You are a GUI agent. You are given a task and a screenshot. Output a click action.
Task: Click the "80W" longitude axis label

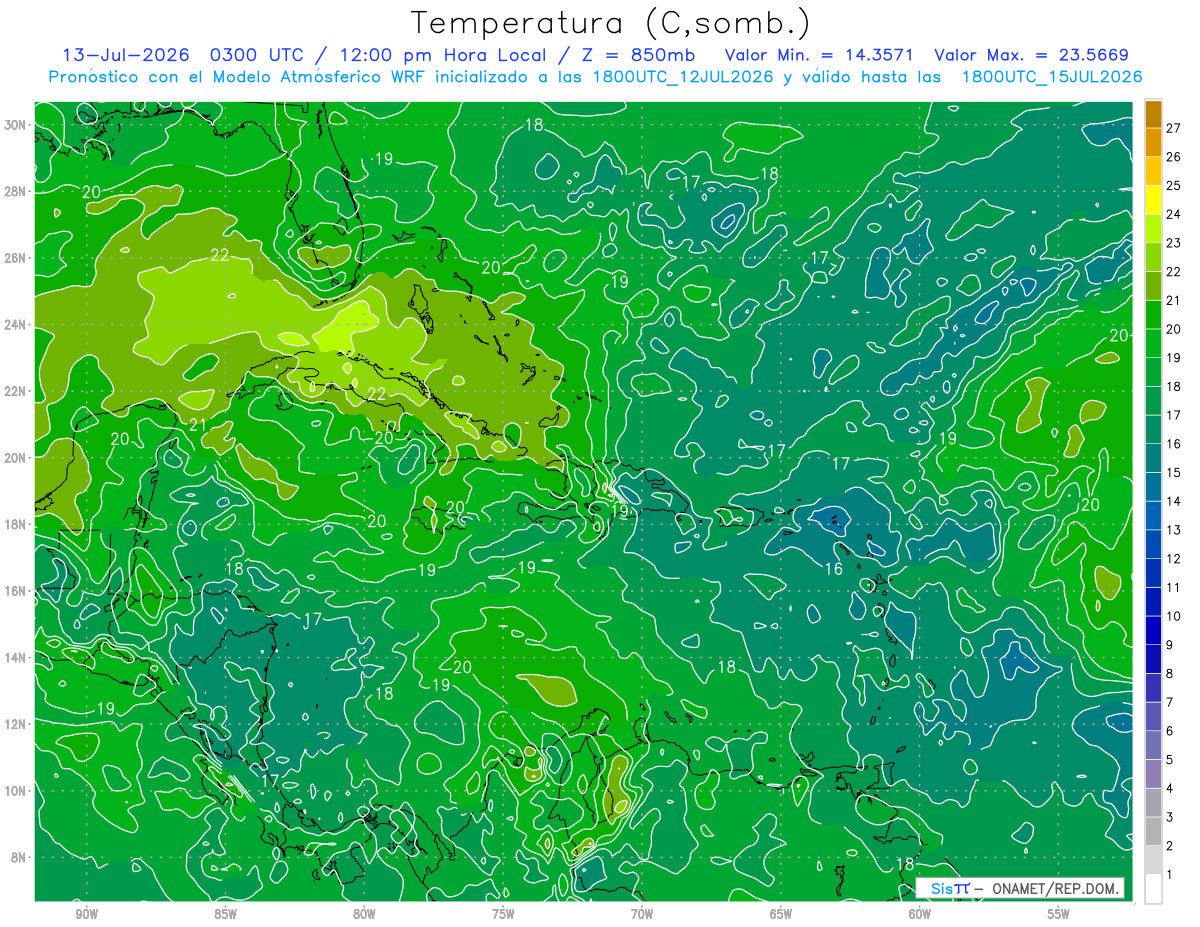pyautogui.click(x=364, y=914)
